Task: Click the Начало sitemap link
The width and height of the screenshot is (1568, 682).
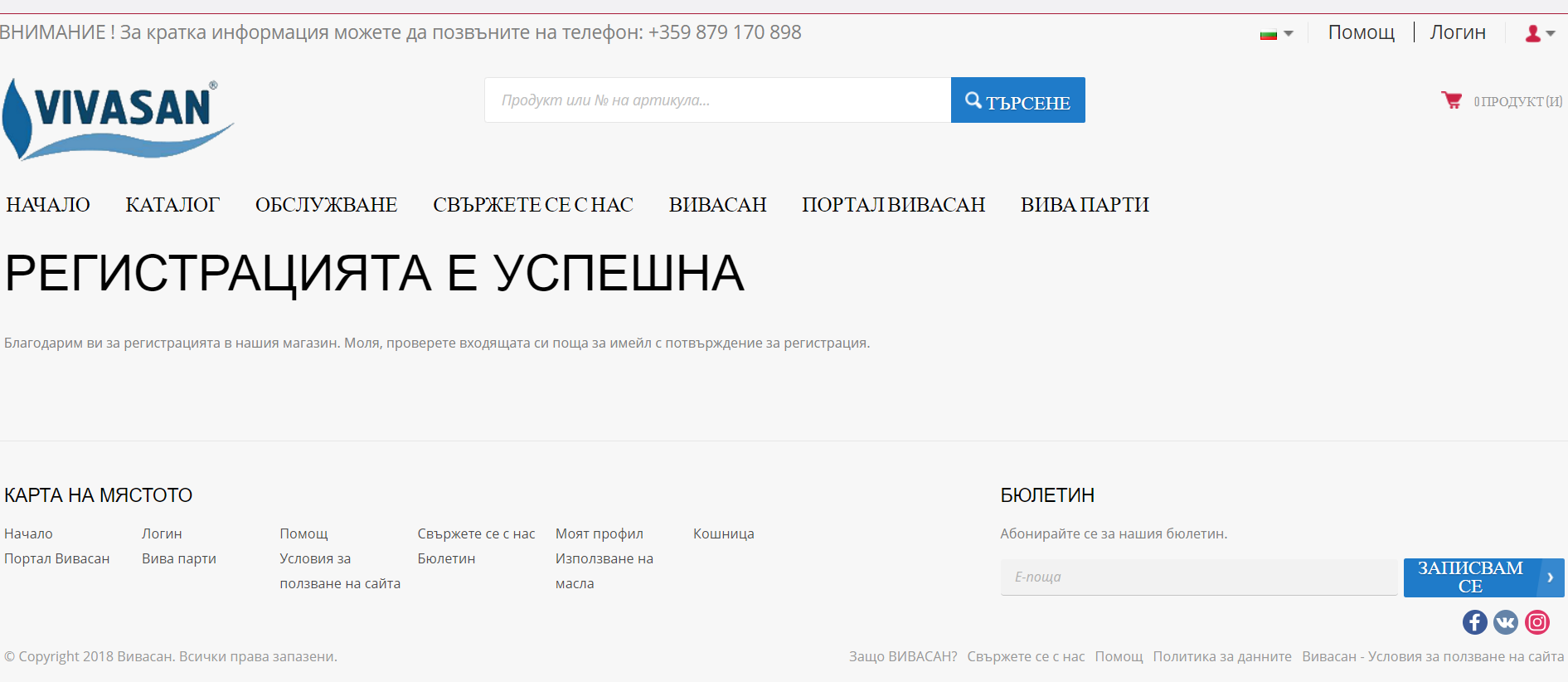Action: point(28,533)
